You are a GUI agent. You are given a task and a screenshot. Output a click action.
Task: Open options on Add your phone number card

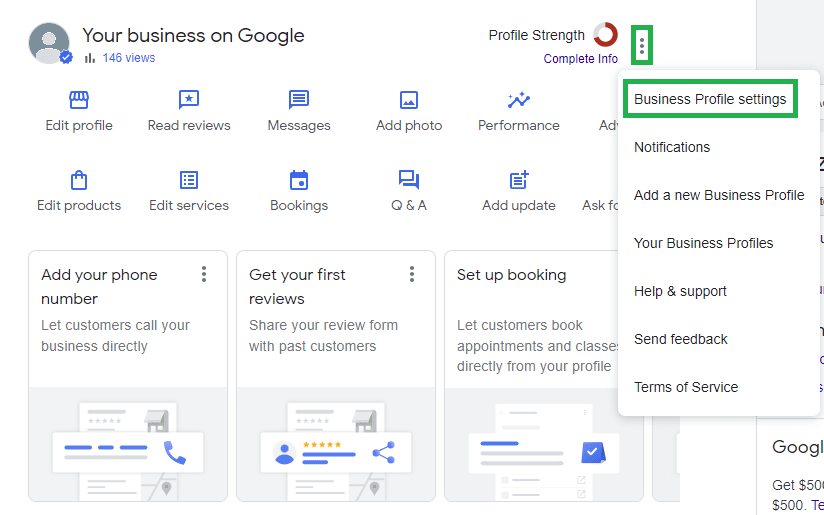click(x=204, y=274)
